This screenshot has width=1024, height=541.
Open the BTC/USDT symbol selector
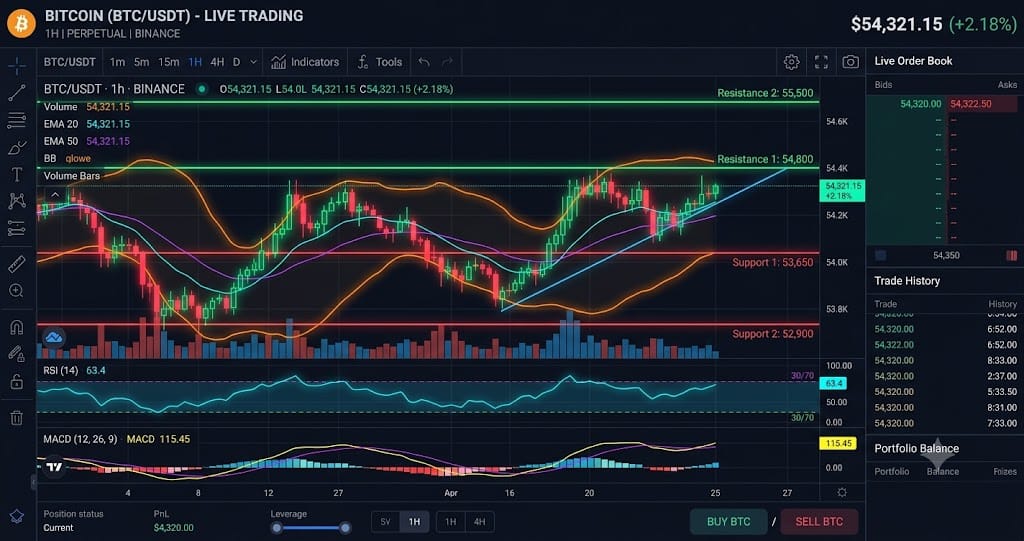click(x=70, y=62)
